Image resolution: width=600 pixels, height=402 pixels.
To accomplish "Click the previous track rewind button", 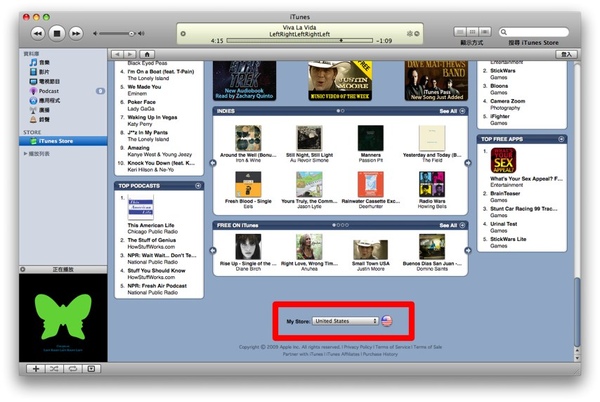I will pyautogui.click(x=38, y=34).
